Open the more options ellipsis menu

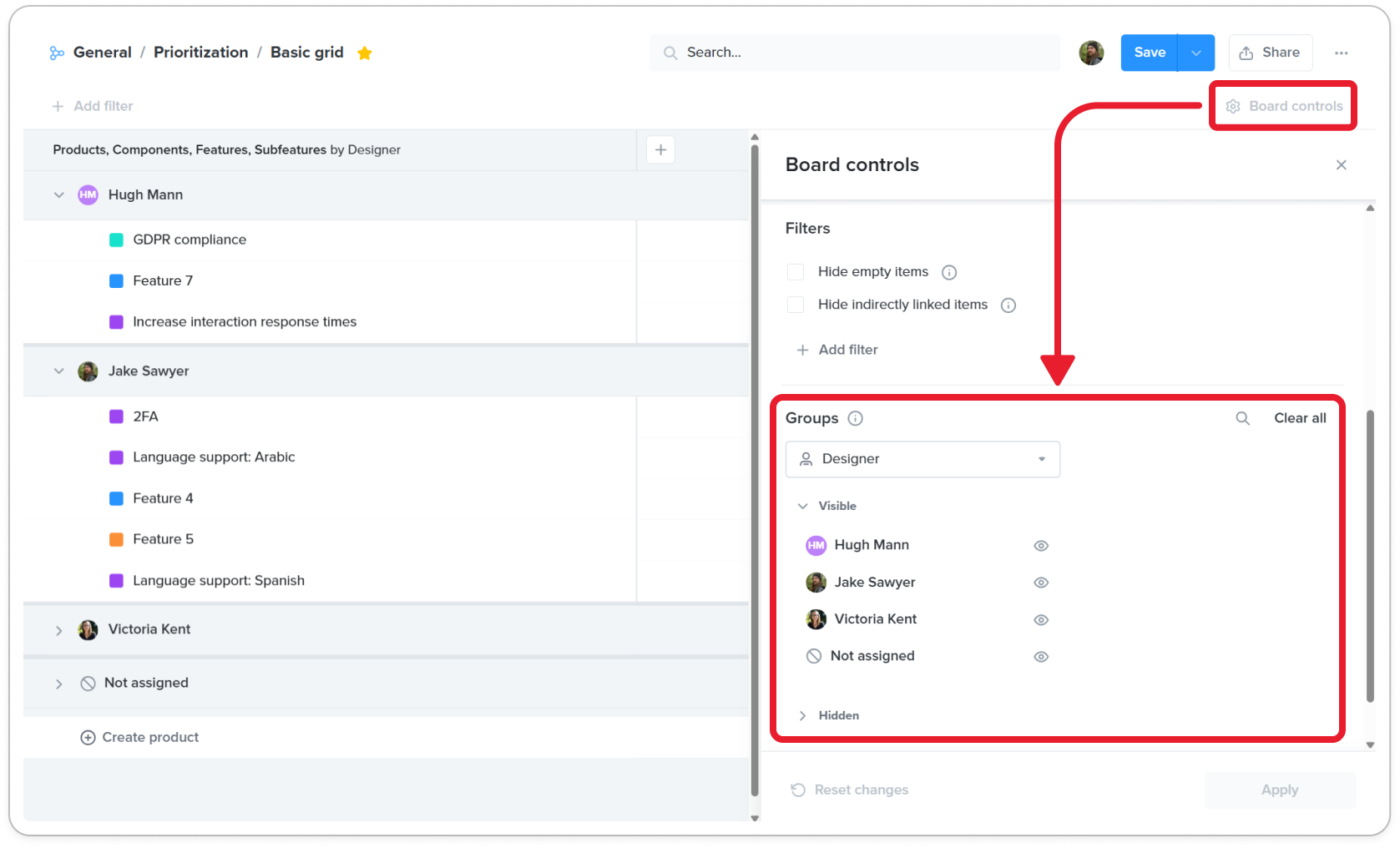click(x=1342, y=52)
